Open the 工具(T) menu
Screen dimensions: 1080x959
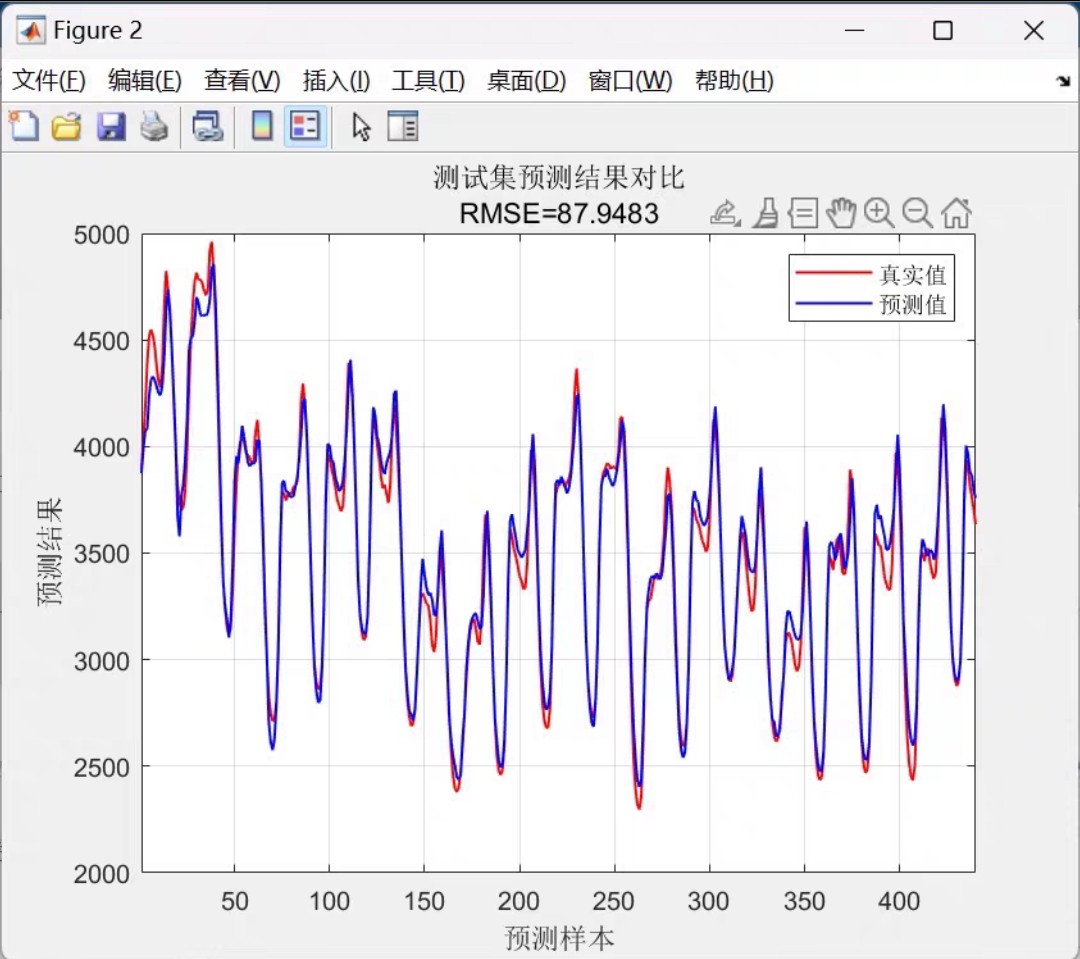click(428, 81)
